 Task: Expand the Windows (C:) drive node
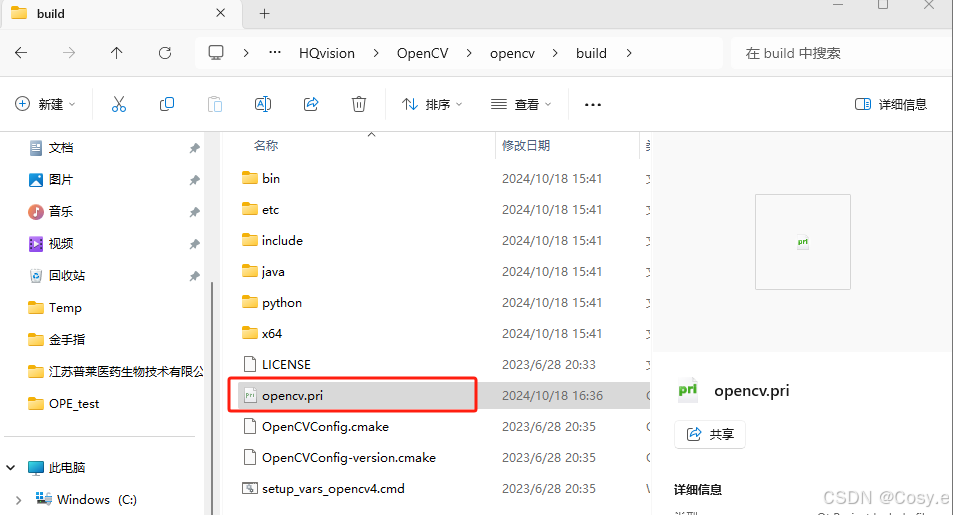[x=18, y=500]
